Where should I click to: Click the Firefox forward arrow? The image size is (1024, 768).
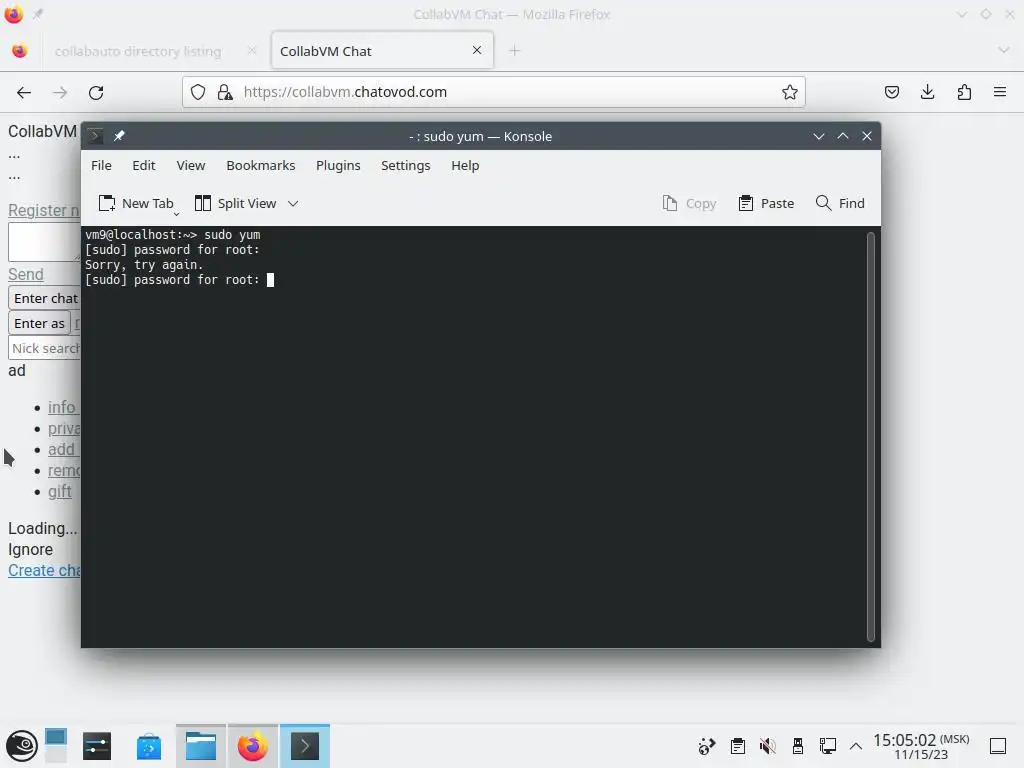coord(60,93)
